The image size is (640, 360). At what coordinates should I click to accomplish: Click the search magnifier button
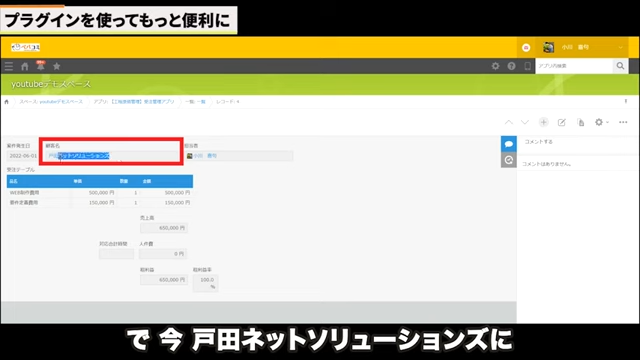click(x=620, y=66)
